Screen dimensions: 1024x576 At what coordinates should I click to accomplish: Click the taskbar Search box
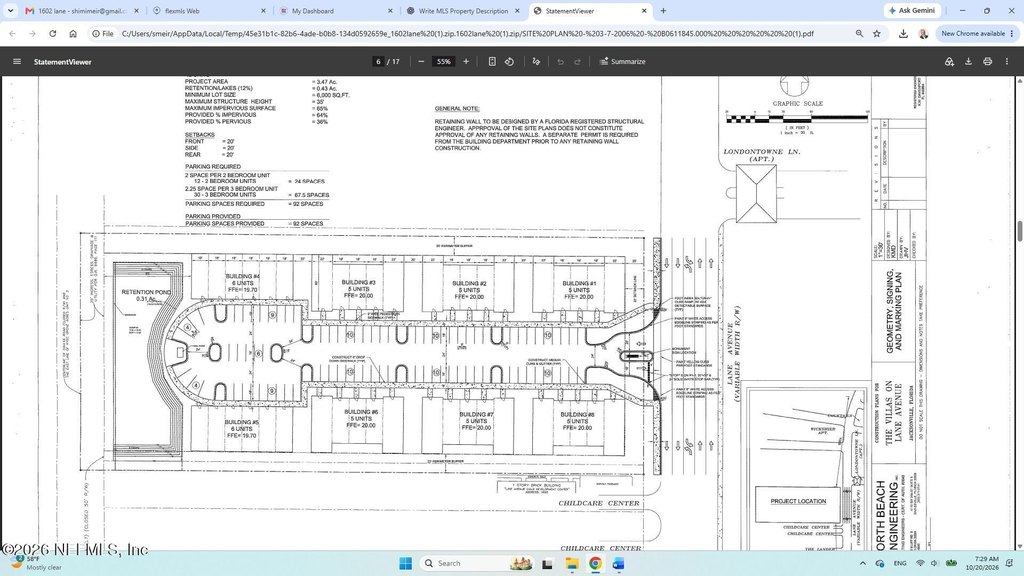pos(477,563)
